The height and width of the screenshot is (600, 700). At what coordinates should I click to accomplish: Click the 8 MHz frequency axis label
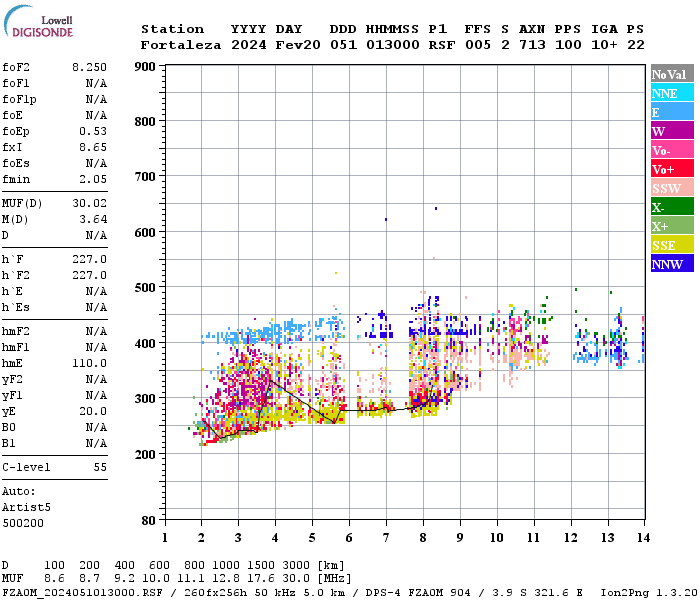[x=423, y=538]
